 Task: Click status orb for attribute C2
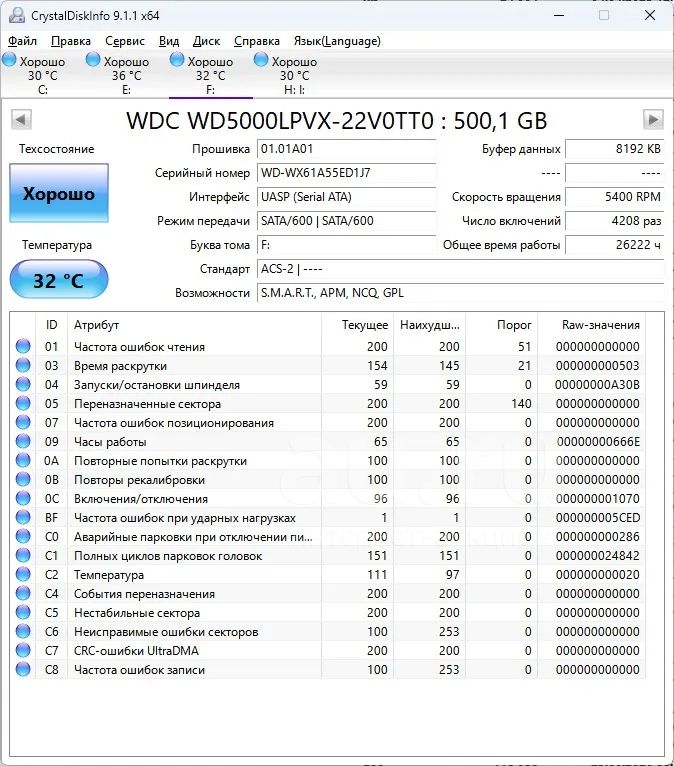23,574
